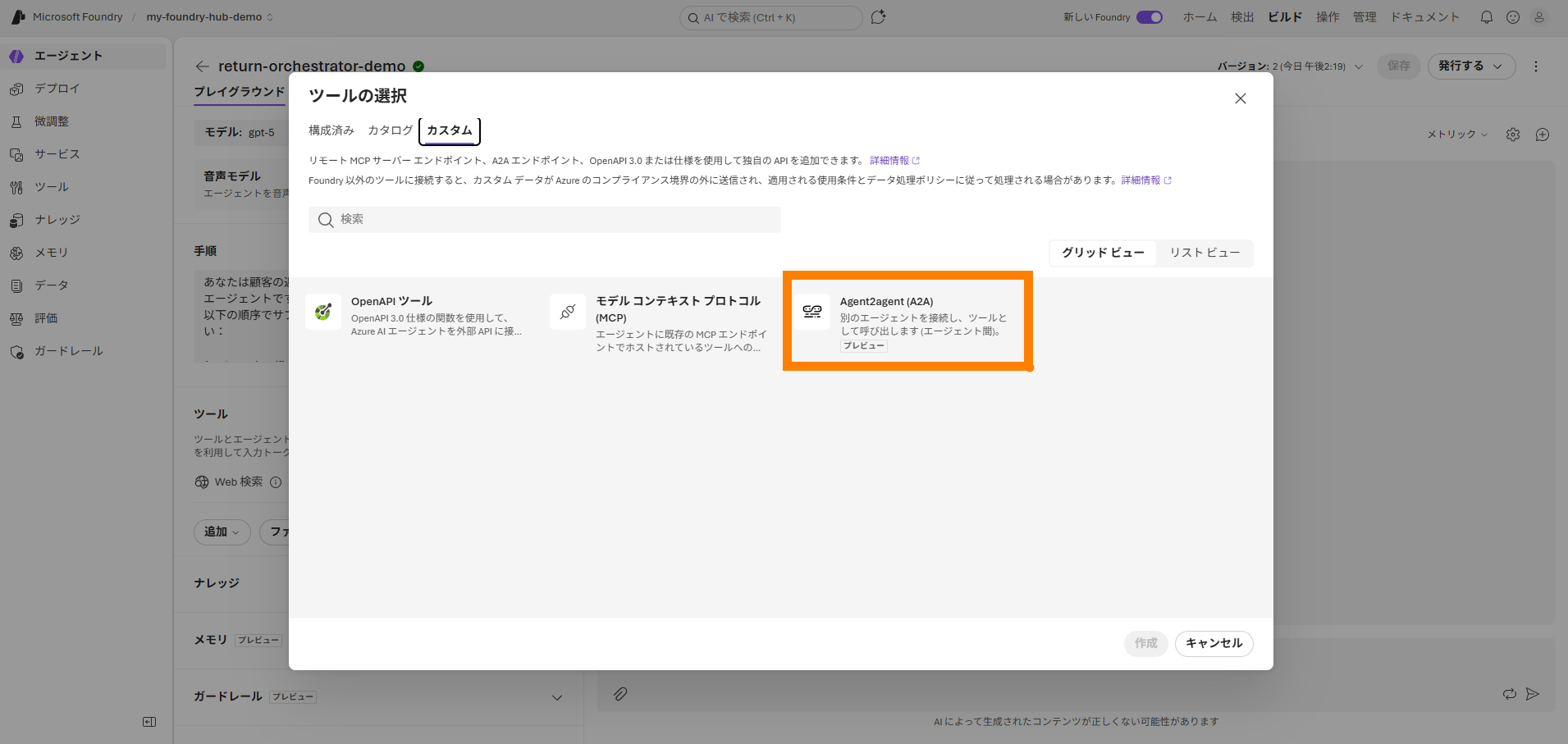This screenshot has height=744, width=1568.
Task: Expand the ガードレール section chevron
Action: pos(557,697)
